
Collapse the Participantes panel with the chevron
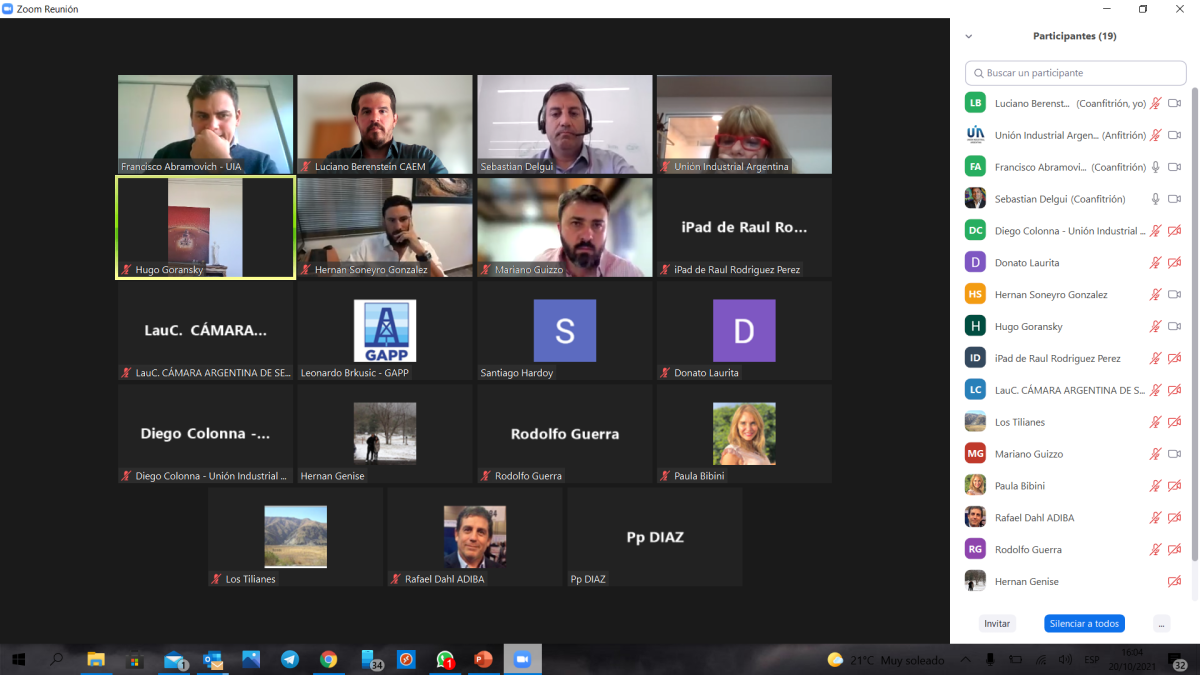point(968,36)
